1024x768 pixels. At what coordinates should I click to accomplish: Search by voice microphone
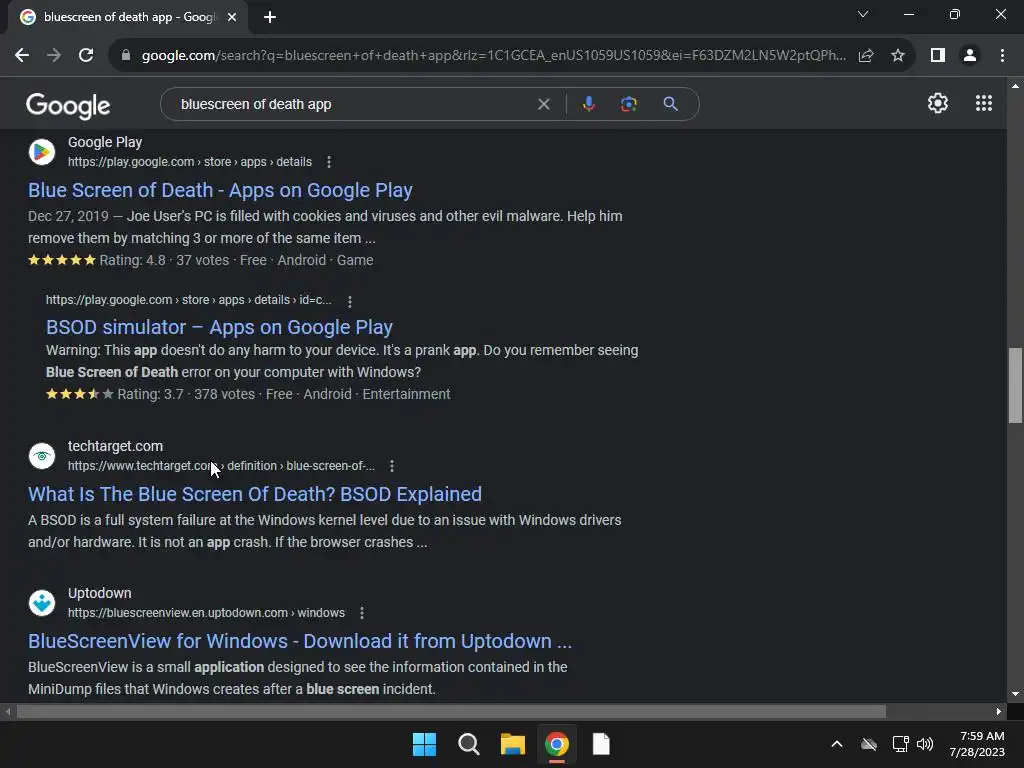589,104
